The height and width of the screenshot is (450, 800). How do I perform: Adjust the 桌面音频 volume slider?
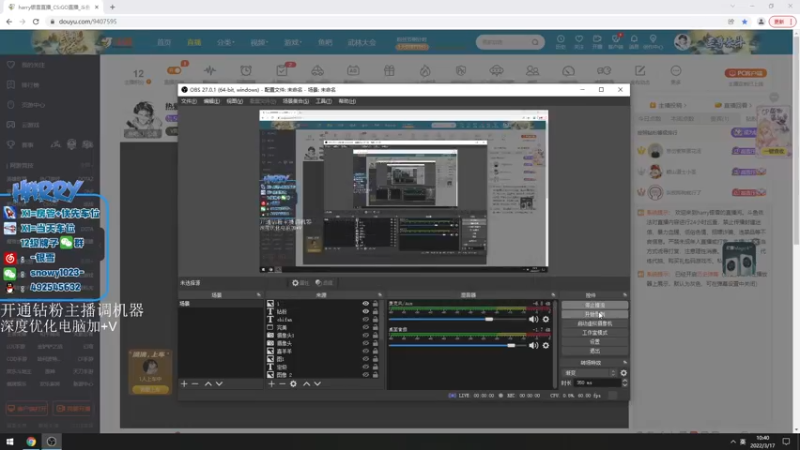[x=457, y=345]
